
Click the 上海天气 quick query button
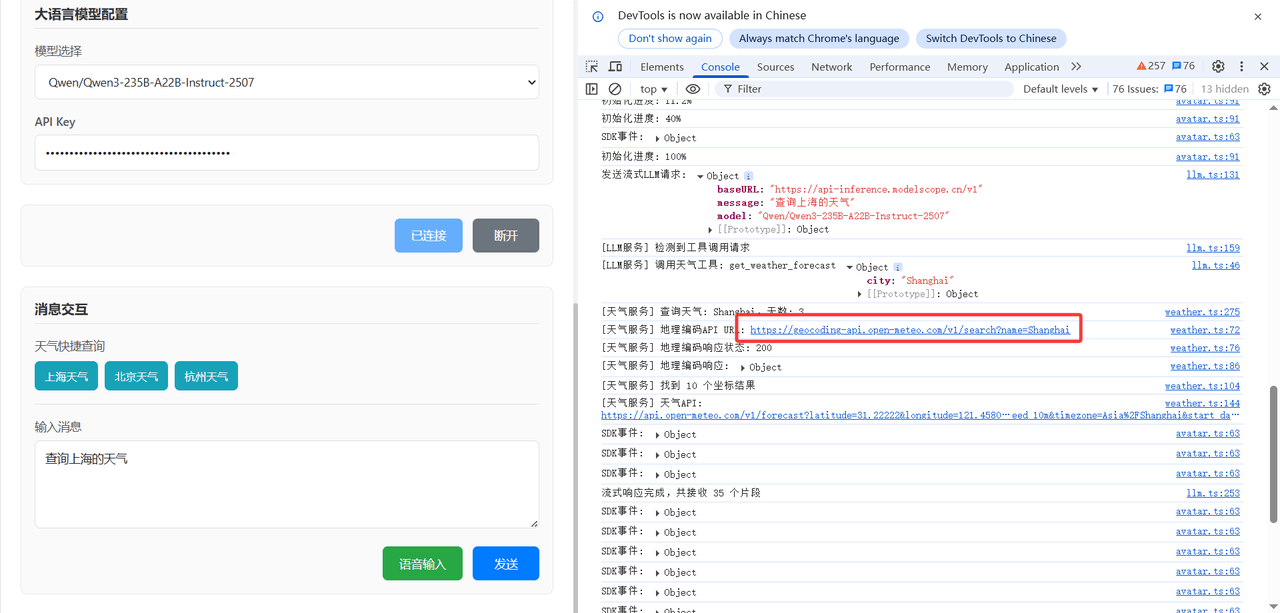click(x=66, y=376)
